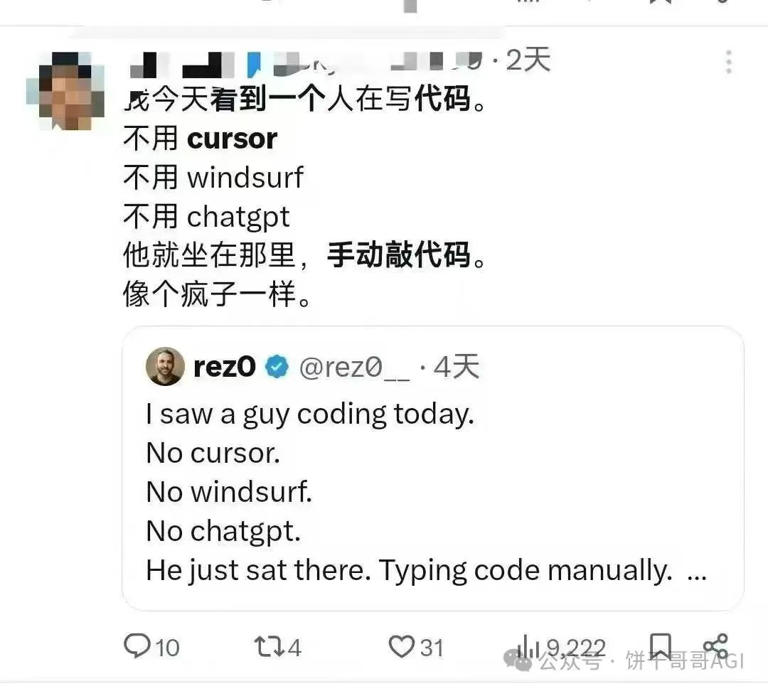
Task: Like the tweet with 31 hearts
Action: pos(401,646)
